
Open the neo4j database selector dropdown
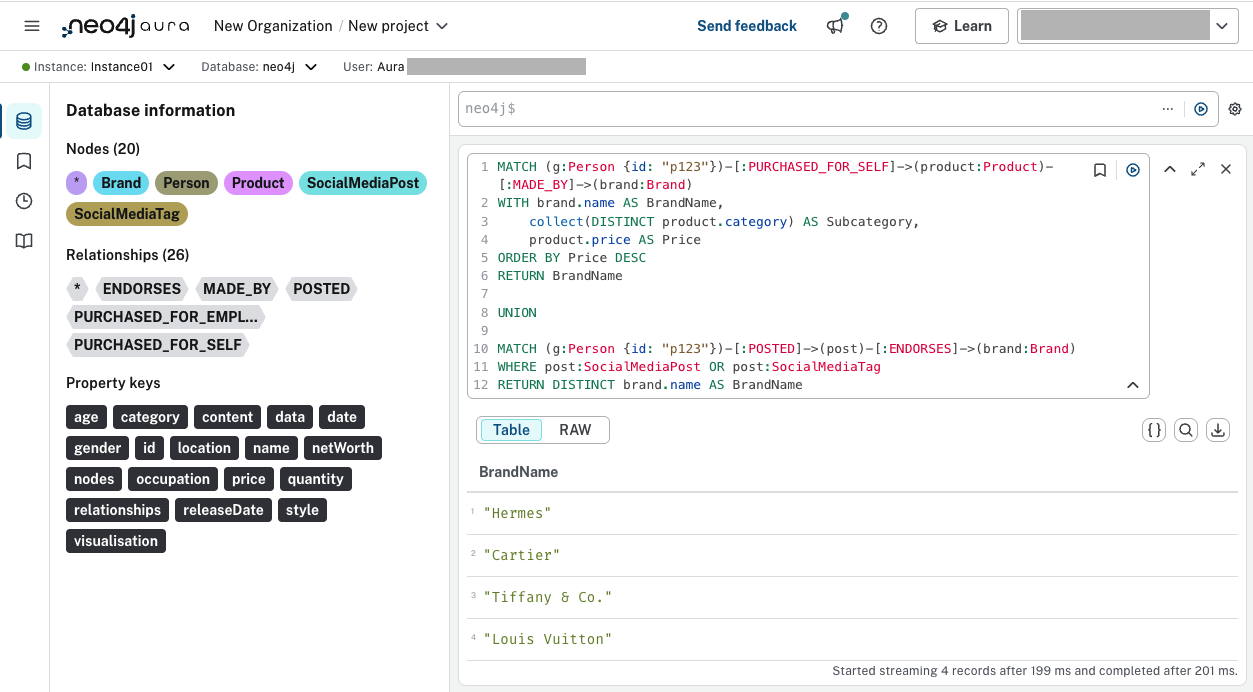pos(310,66)
